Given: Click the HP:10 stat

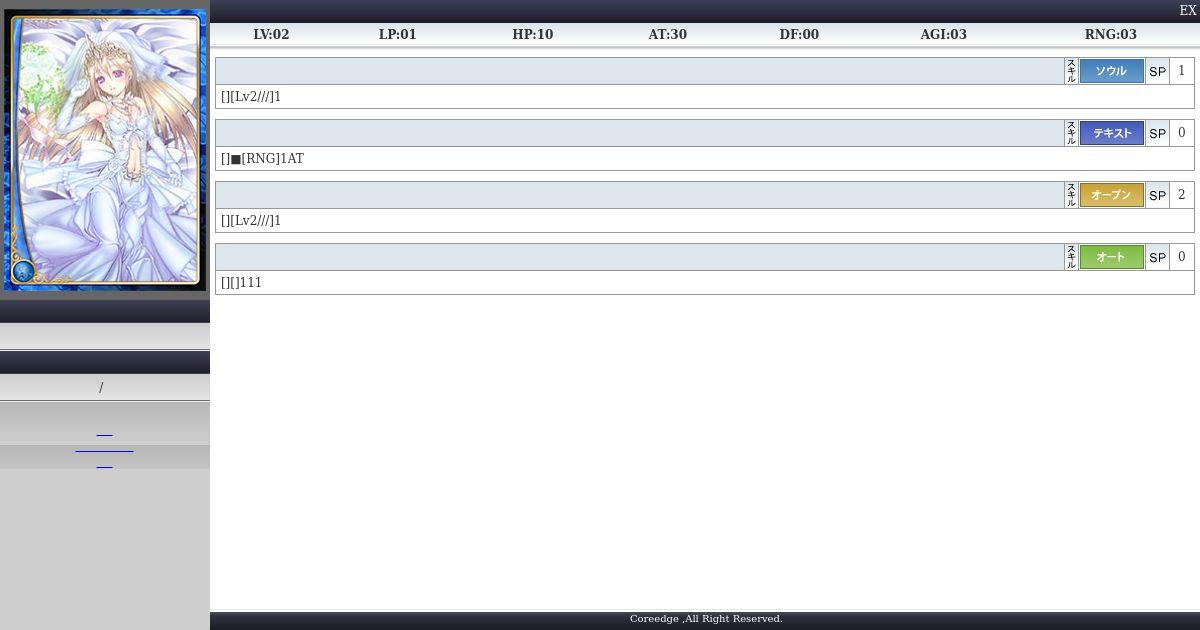Looking at the screenshot, I should coord(532,34).
